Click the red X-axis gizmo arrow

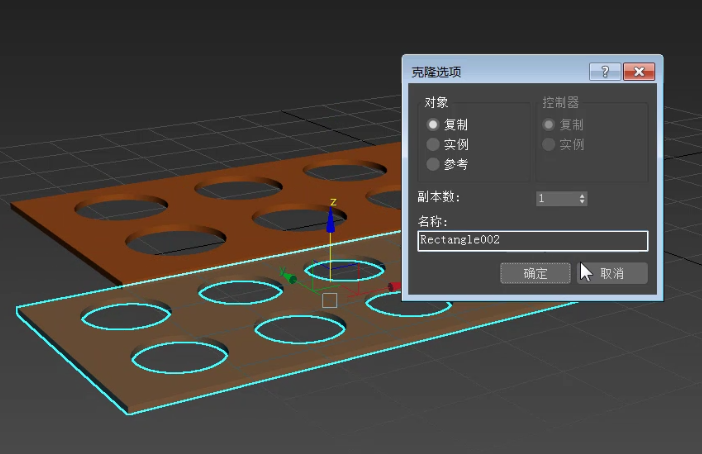pyautogui.click(x=393, y=287)
